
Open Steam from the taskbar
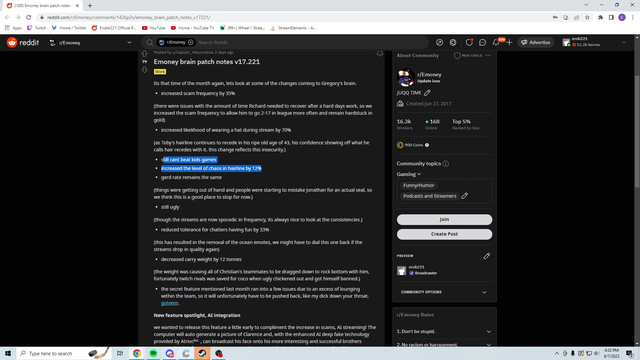[202, 353]
